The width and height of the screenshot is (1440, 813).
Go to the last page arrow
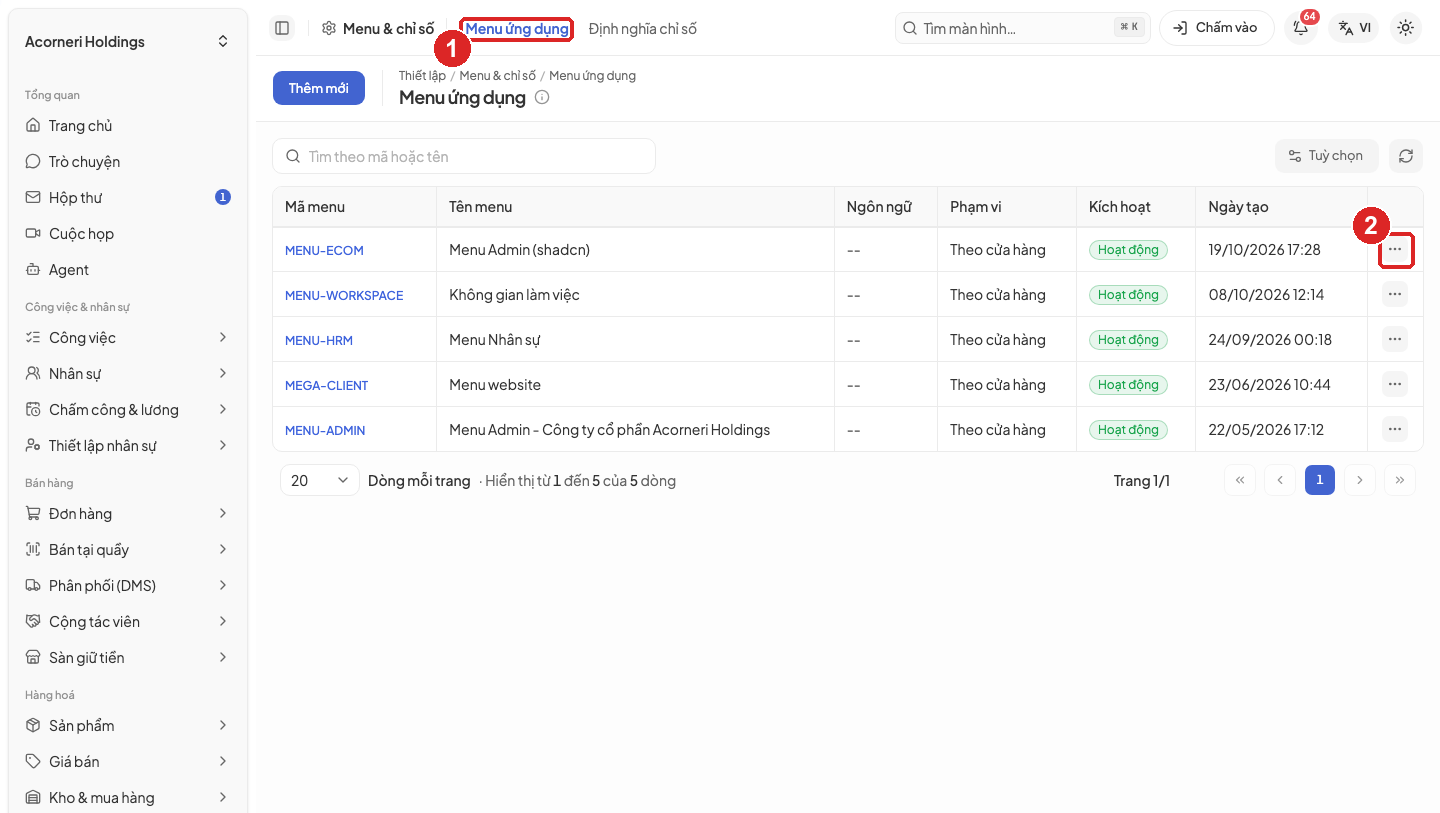point(1400,480)
